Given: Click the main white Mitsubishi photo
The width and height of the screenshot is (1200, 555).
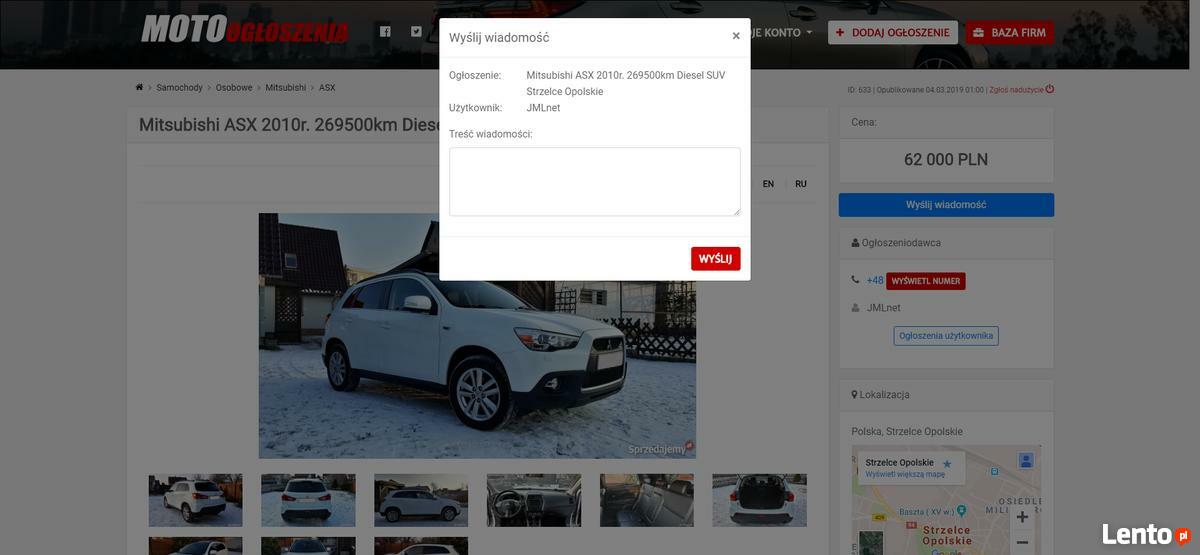Looking at the screenshot, I should [477, 335].
